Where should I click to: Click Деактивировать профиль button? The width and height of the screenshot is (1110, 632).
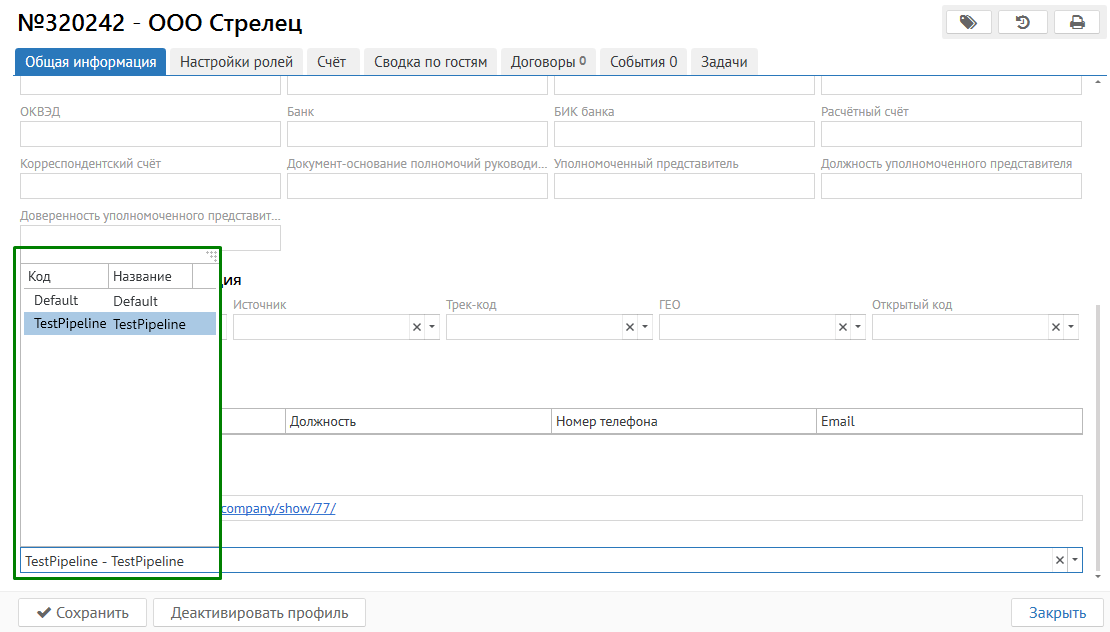point(259,613)
